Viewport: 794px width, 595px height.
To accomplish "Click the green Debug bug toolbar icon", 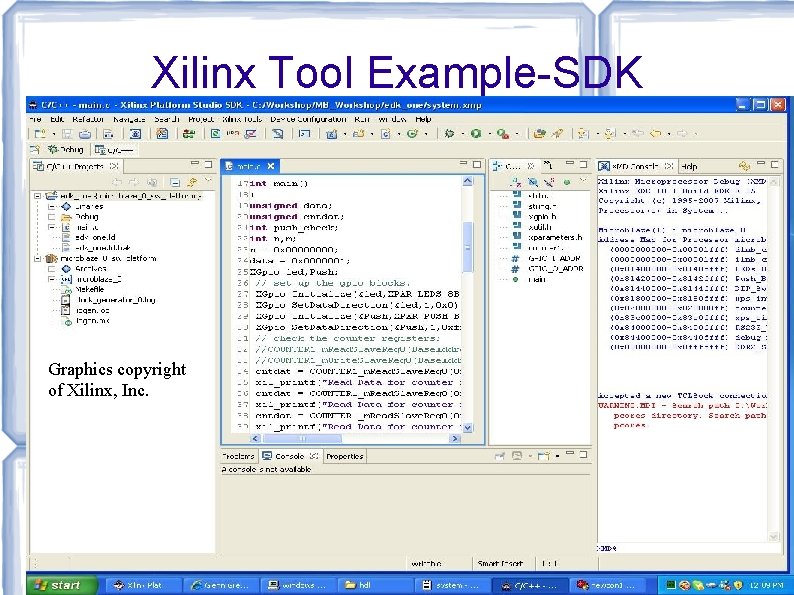I will [x=449, y=133].
